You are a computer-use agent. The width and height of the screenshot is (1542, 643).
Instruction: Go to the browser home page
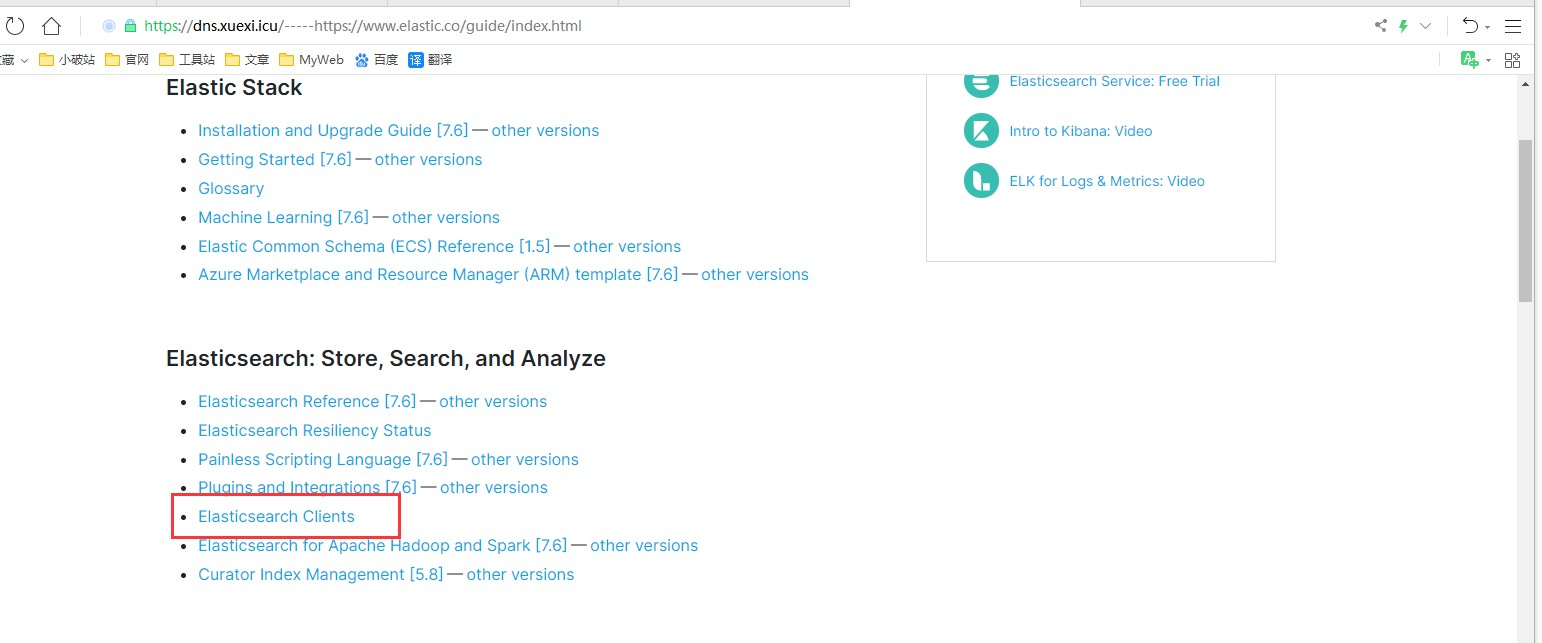click(x=52, y=26)
